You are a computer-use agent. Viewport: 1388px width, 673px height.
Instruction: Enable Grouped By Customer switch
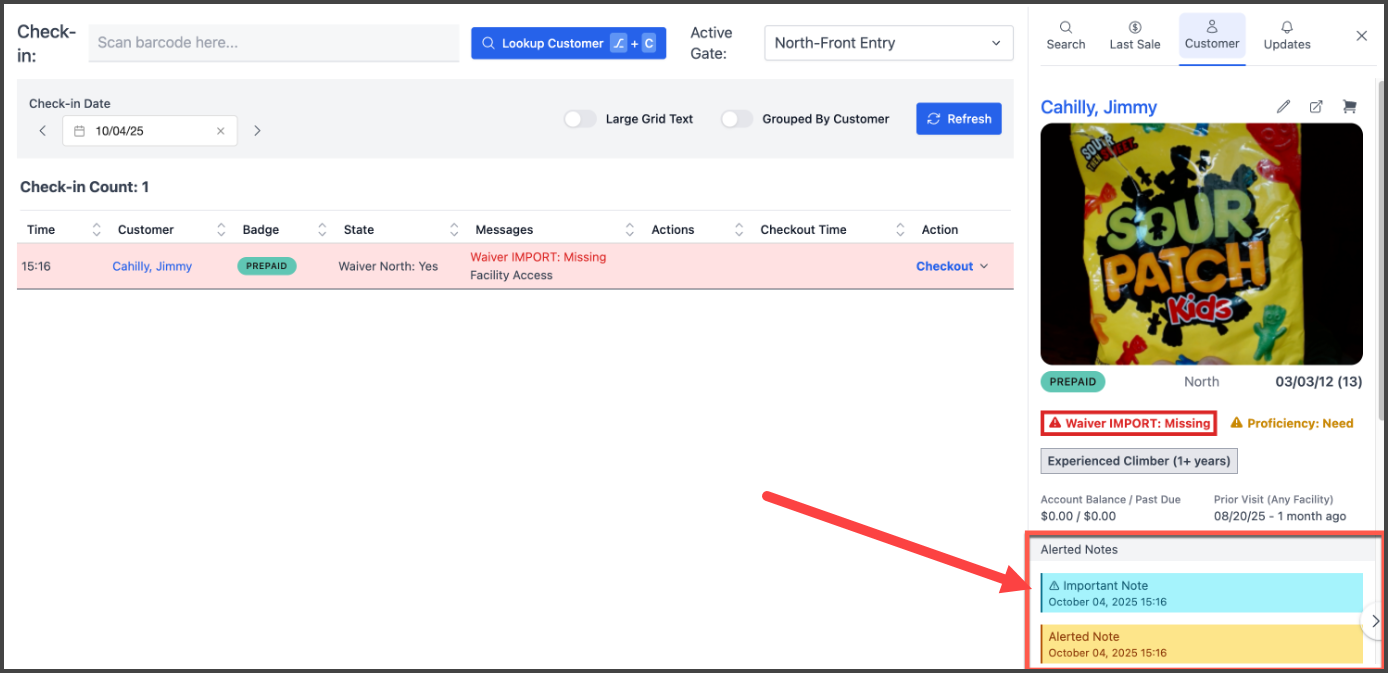pos(737,119)
